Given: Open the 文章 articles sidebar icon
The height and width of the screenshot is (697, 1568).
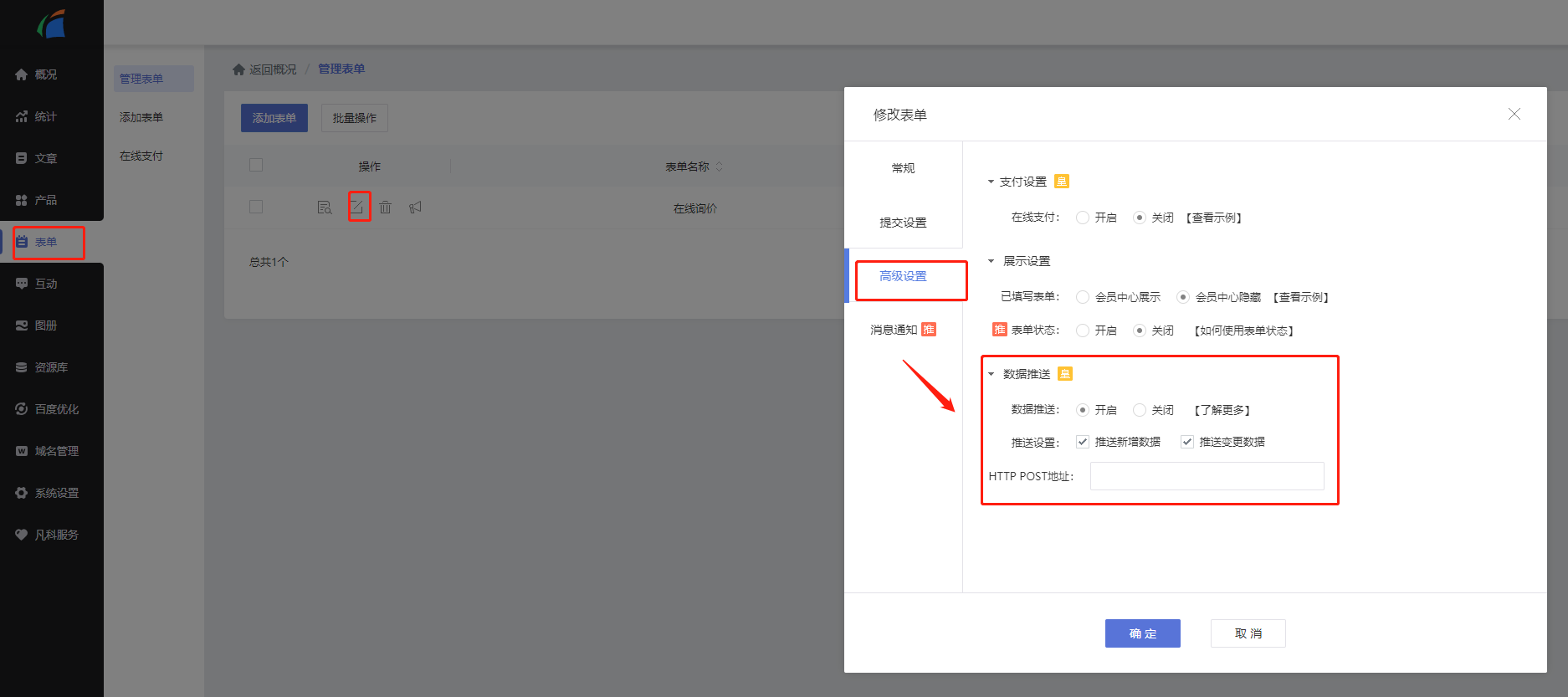Looking at the screenshot, I should coord(22,158).
